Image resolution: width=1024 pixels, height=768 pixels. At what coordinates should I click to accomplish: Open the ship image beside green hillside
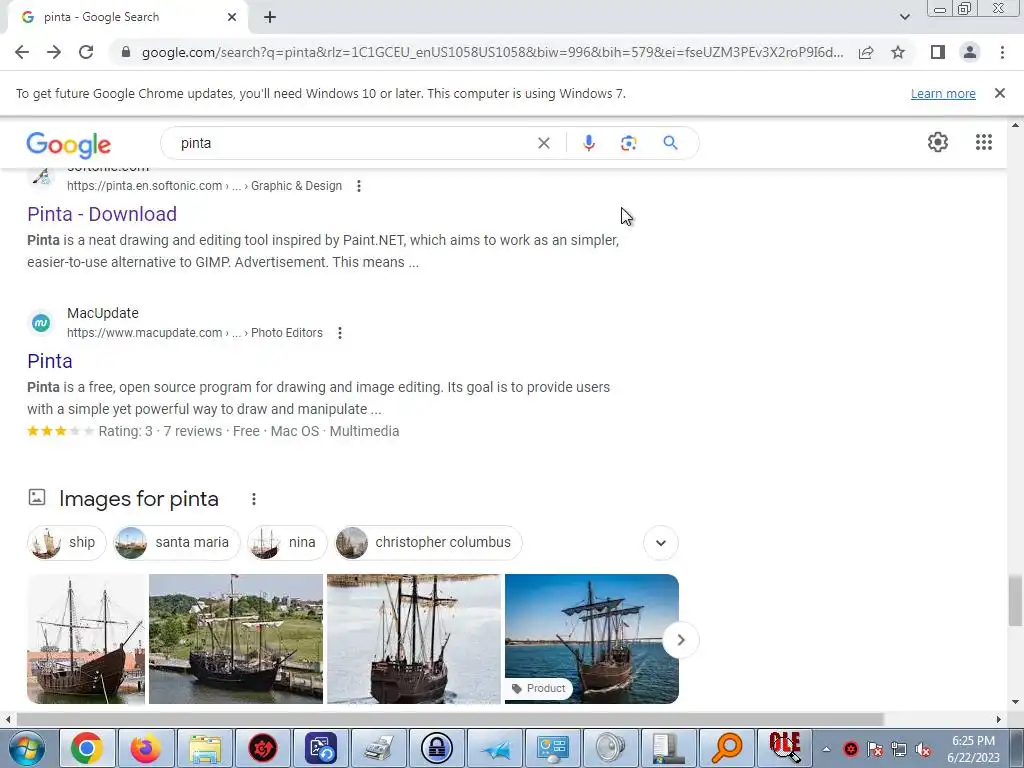click(x=236, y=639)
